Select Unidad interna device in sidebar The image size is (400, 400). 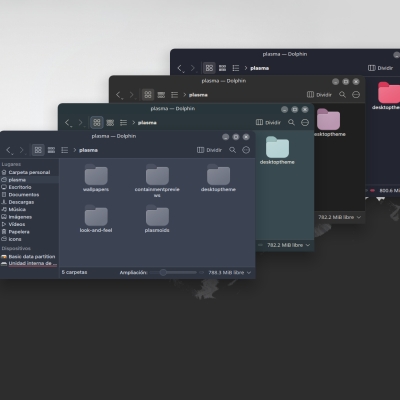coord(29,263)
